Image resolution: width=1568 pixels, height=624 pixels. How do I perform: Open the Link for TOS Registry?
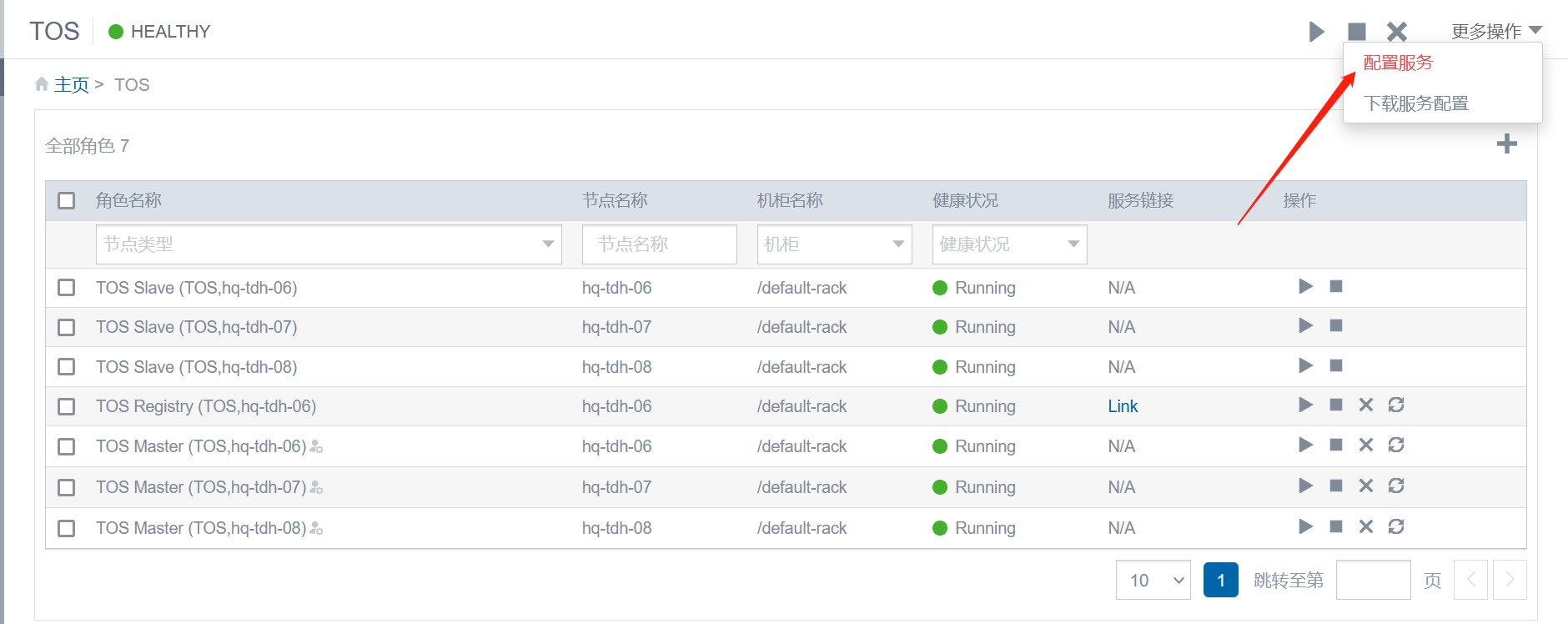(1123, 406)
